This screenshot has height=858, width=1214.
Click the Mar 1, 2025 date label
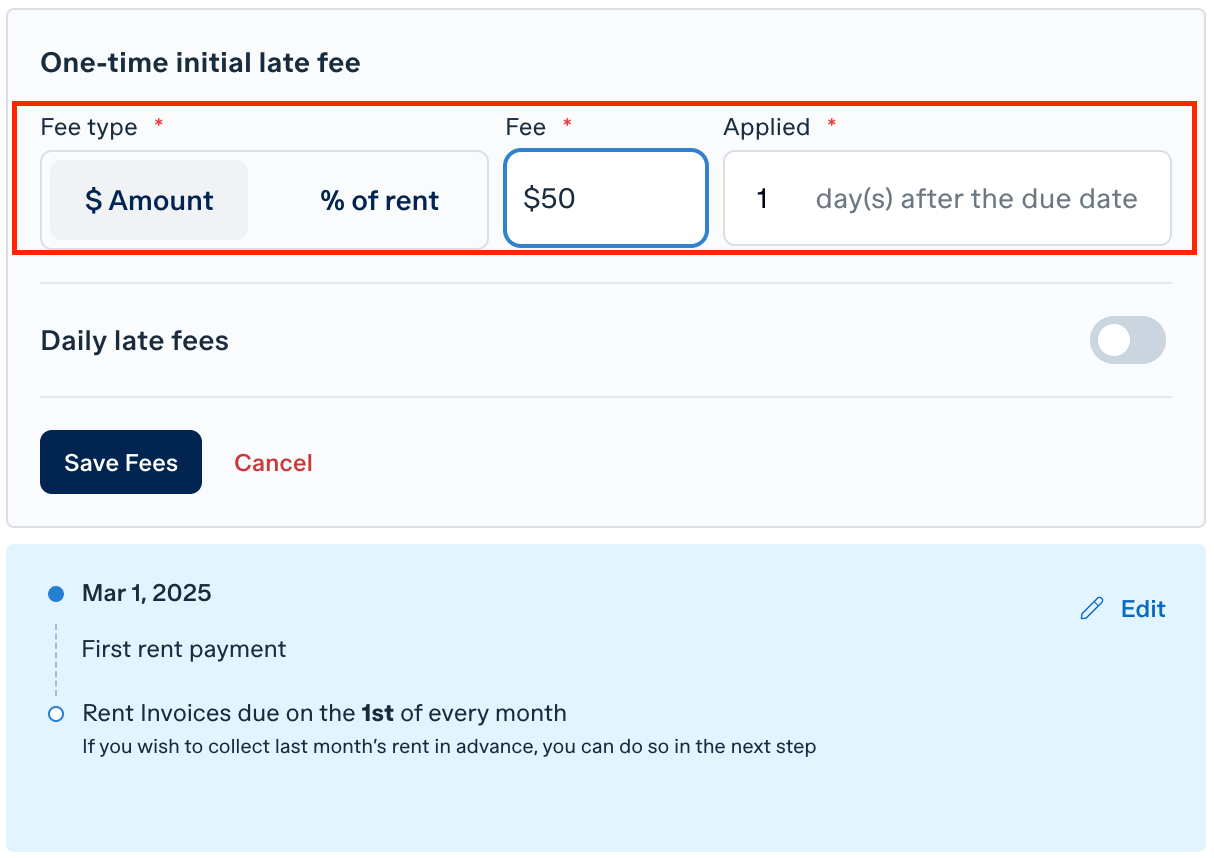tap(147, 593)
